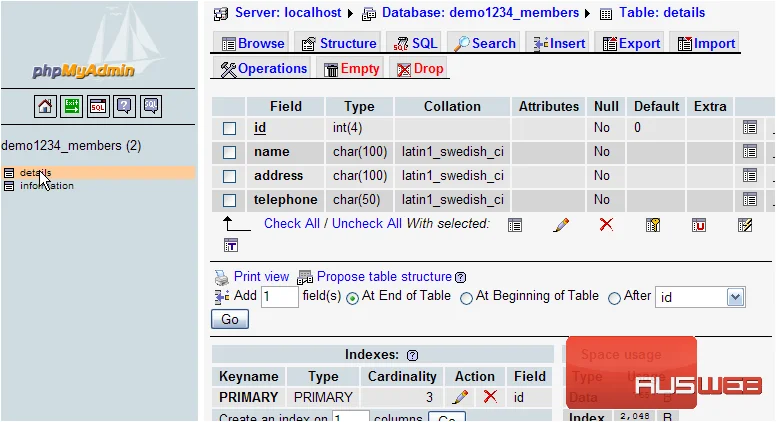Screen dimensions: 776x422
Task: Switch to the Operations tab
Action: [263, 69]
